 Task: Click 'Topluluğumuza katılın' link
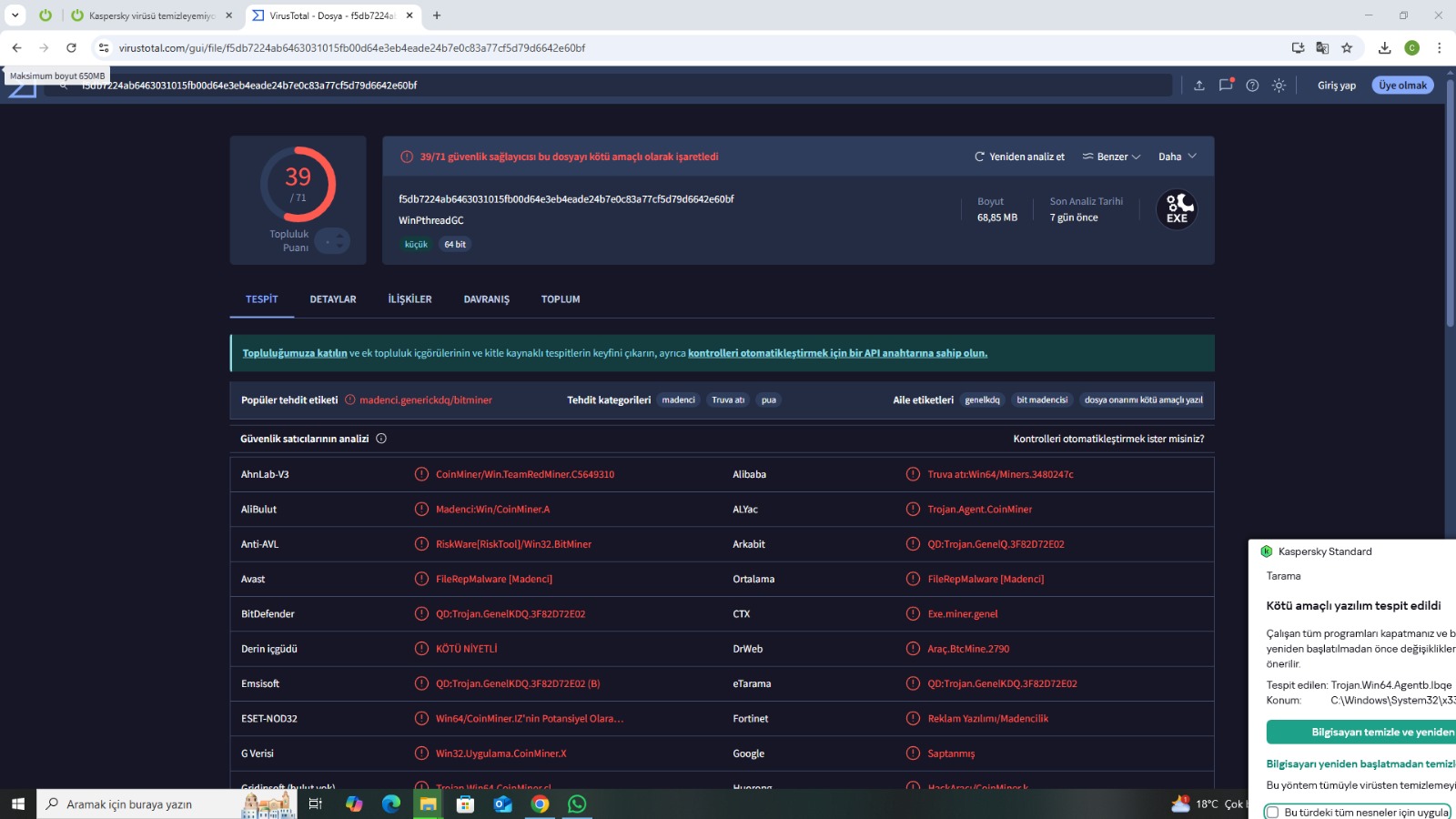(295, 353)
